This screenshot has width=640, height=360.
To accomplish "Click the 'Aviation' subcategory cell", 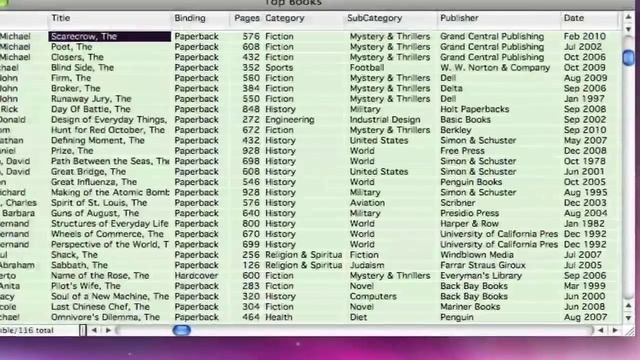I will click(x=367, y=203).
